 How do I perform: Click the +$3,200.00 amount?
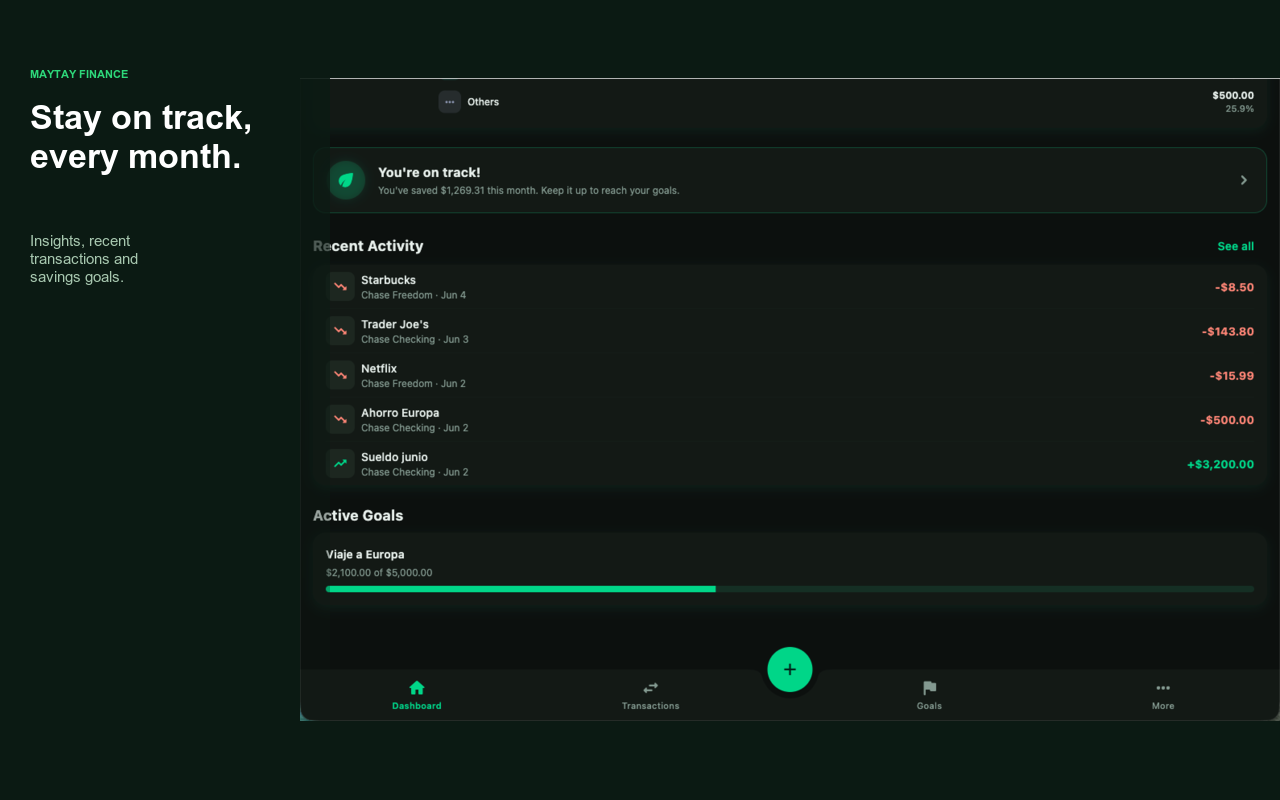point(1220,464)
